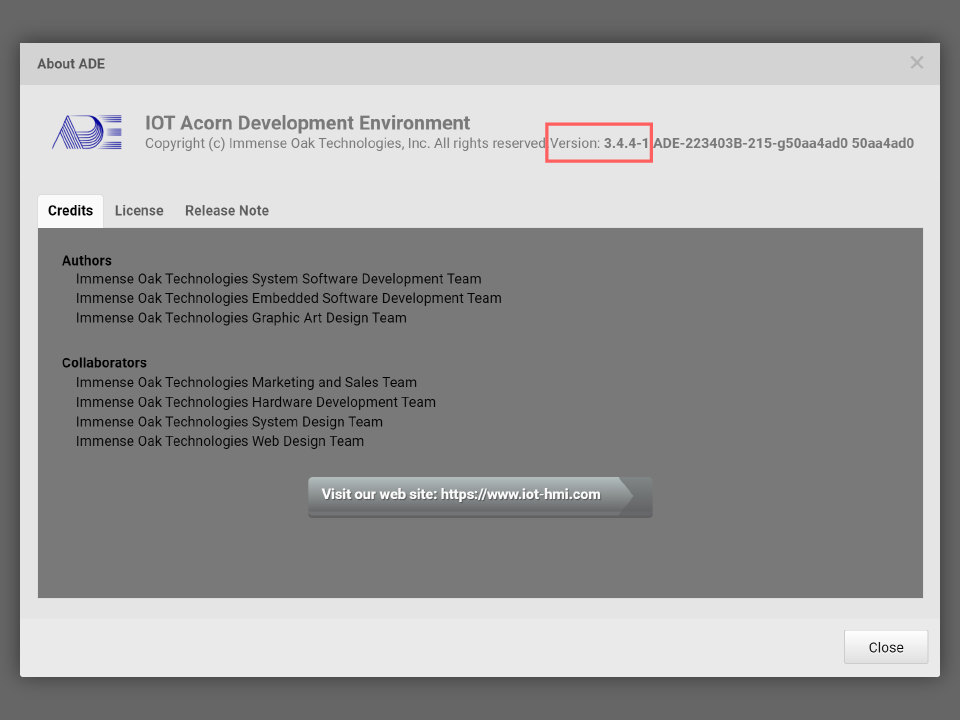This screenshot has height=720, width=960.
Task: Click the ADE logo icon
Action: (x=87, y=132)
